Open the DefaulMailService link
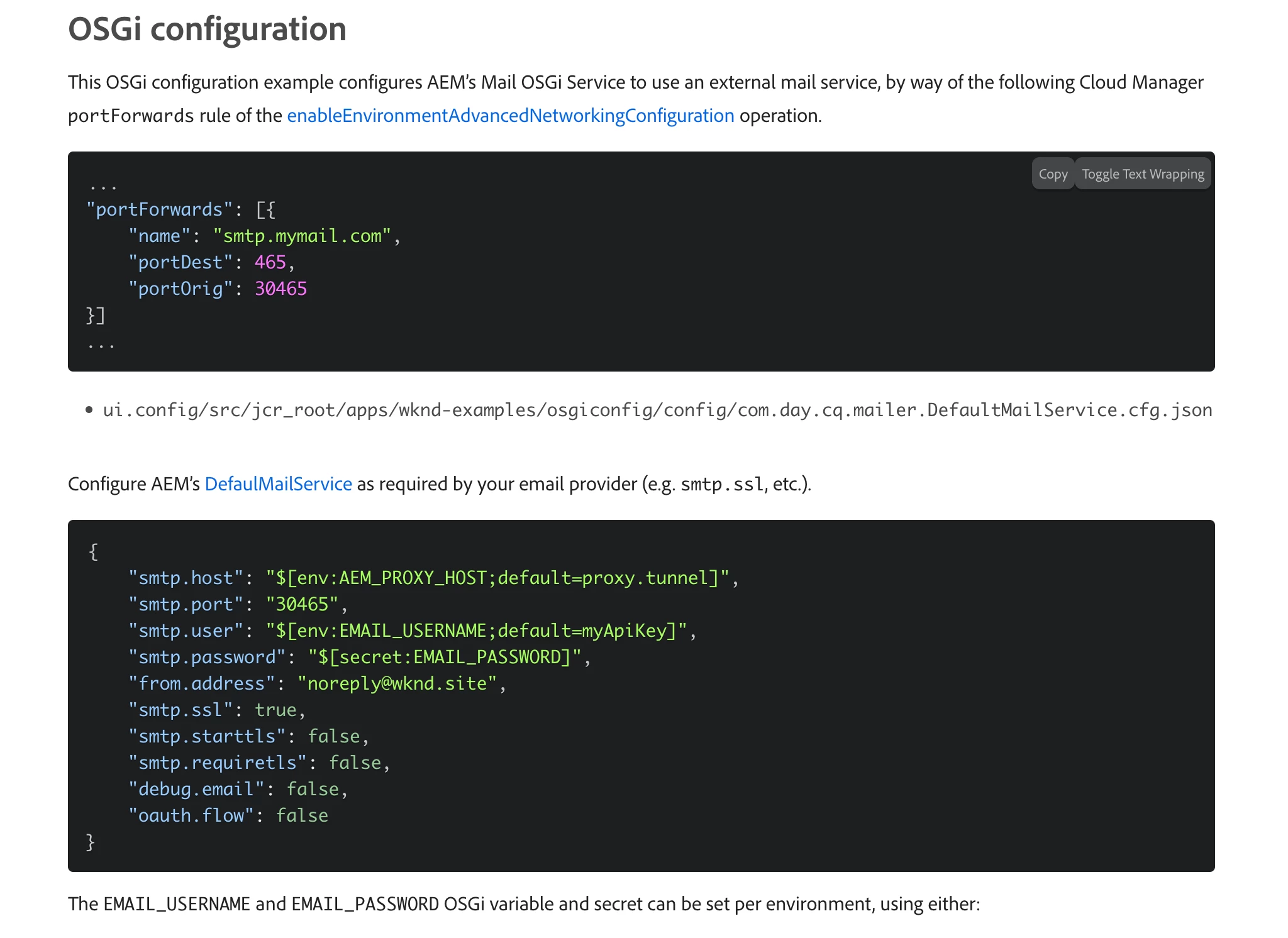 click(278, 483)
